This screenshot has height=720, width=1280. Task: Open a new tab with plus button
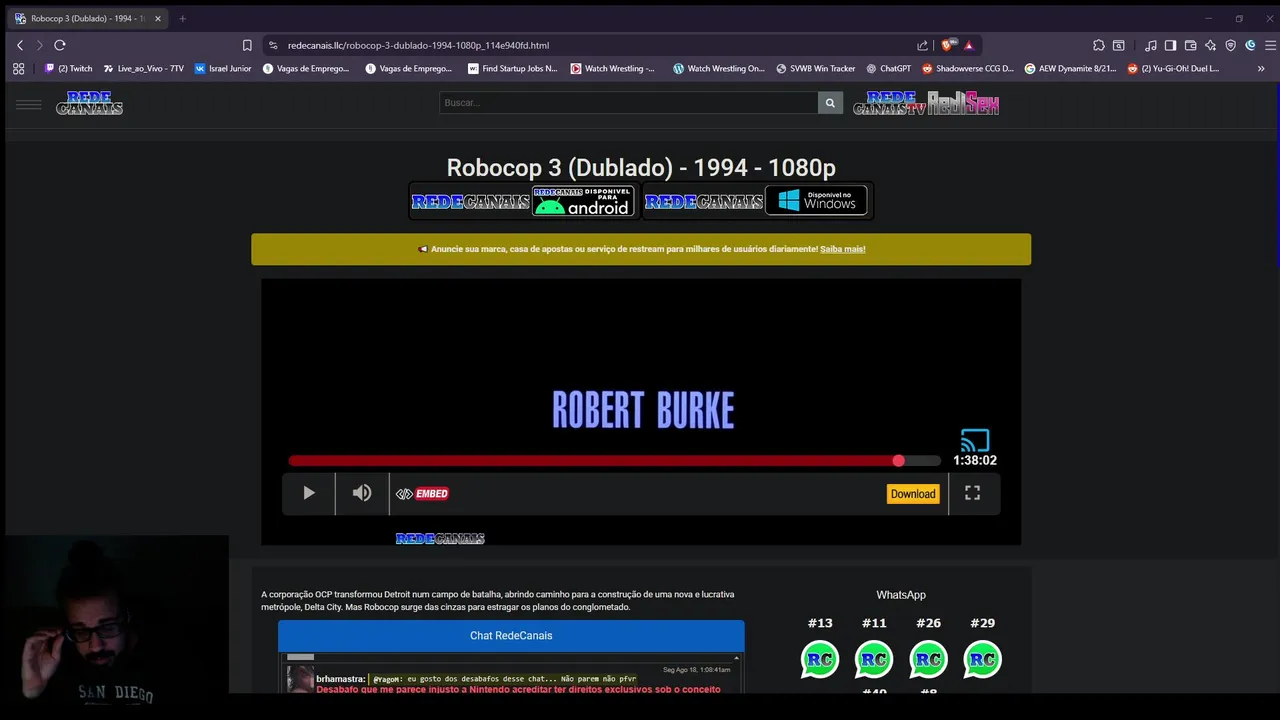[182, 18]
